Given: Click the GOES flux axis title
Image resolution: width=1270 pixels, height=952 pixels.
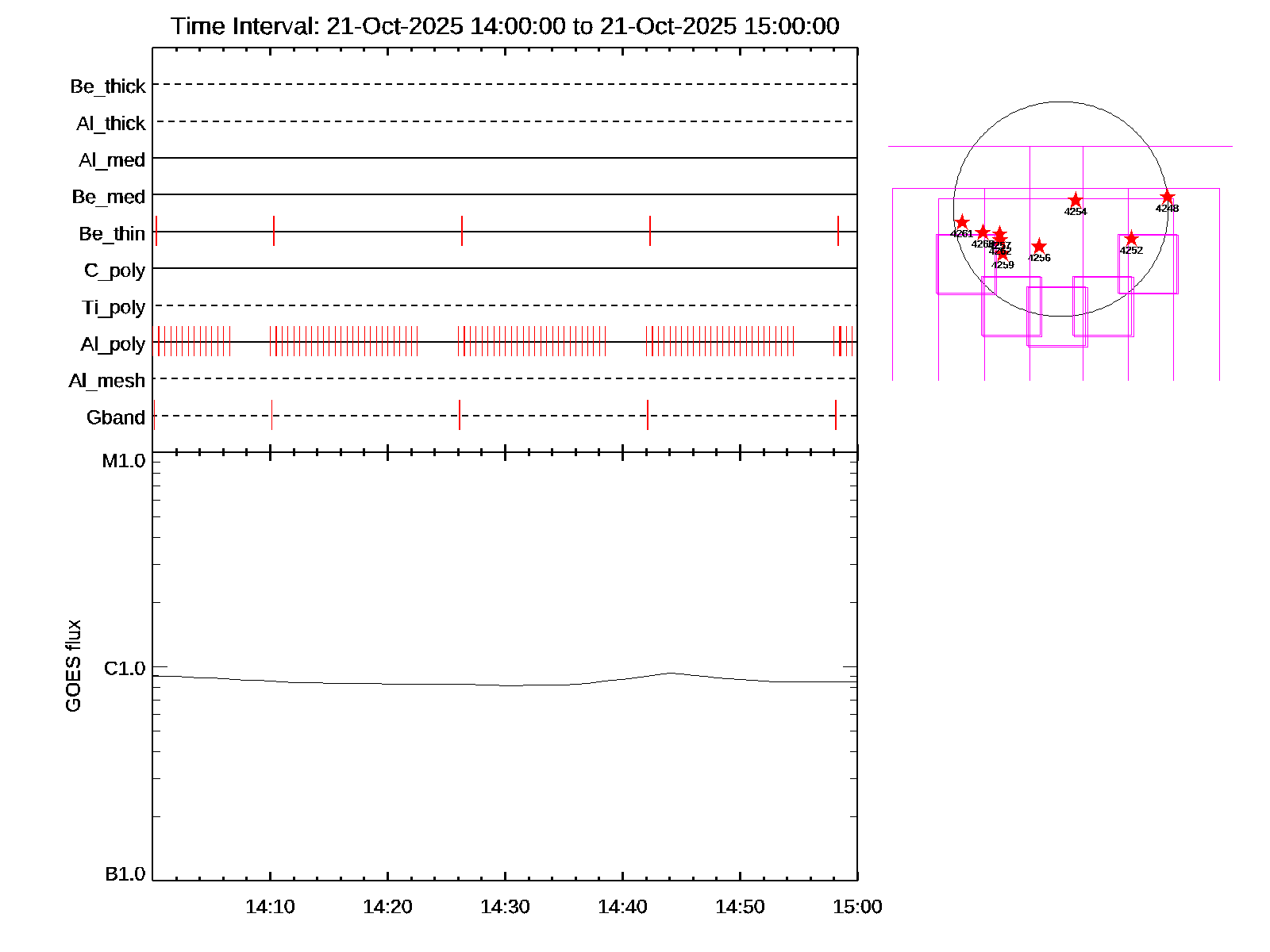Looking at the screenshot, I should [x=73, y=666].
